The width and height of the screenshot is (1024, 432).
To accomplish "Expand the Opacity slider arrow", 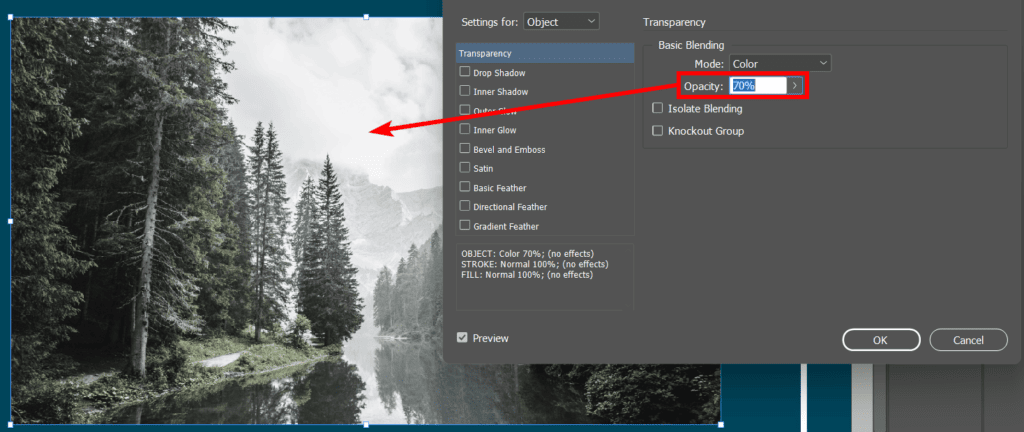I will 795,86.
